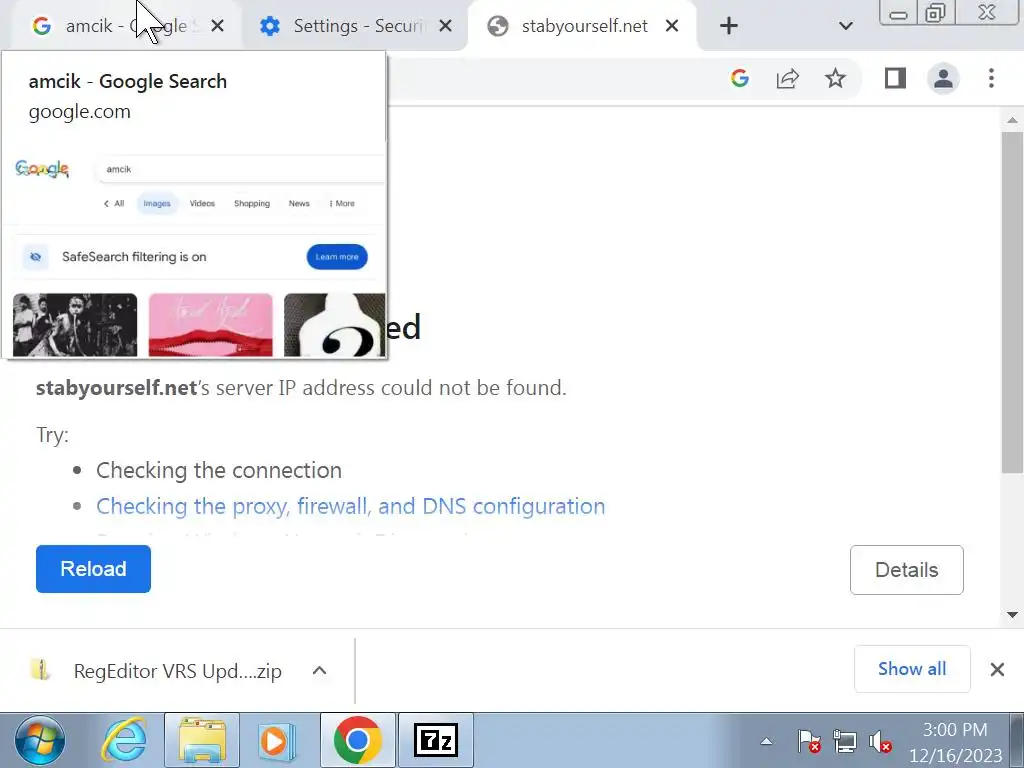Viewport: 1024px width, 768px height.
Task: Click the Reload button
Action: click(93, 569)
